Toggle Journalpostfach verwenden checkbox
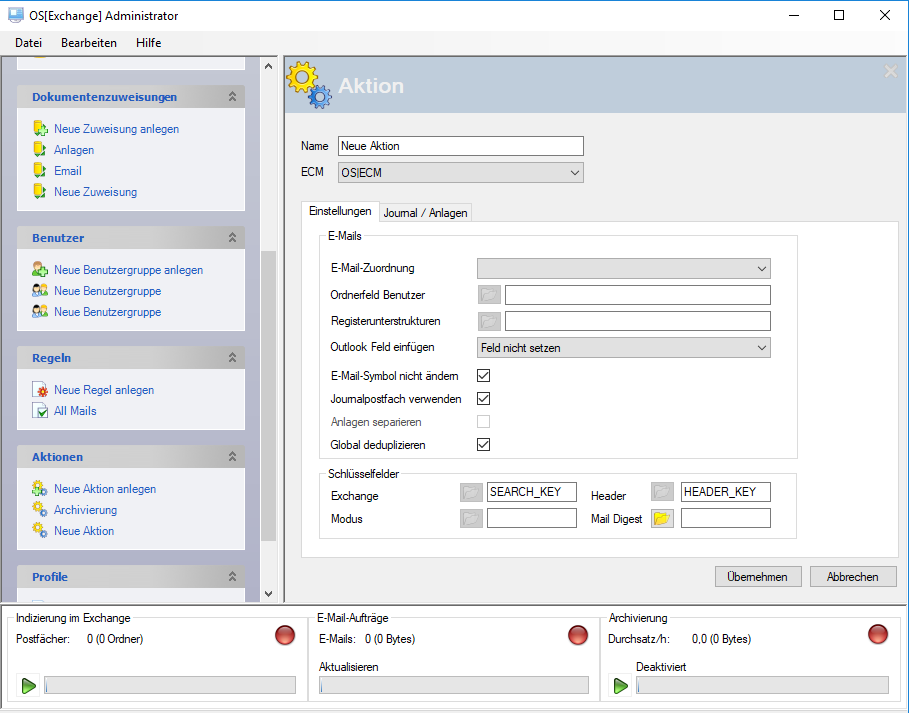Viewport: 909px width, 713px height. pos(484,399)
